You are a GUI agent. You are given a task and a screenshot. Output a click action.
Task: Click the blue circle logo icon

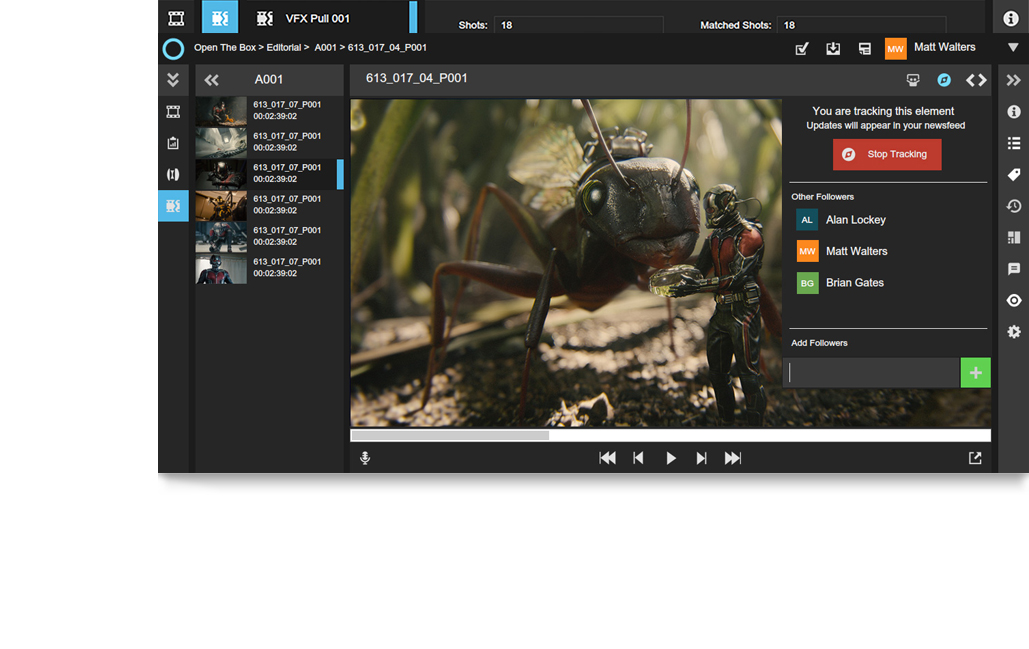(173, 49)
